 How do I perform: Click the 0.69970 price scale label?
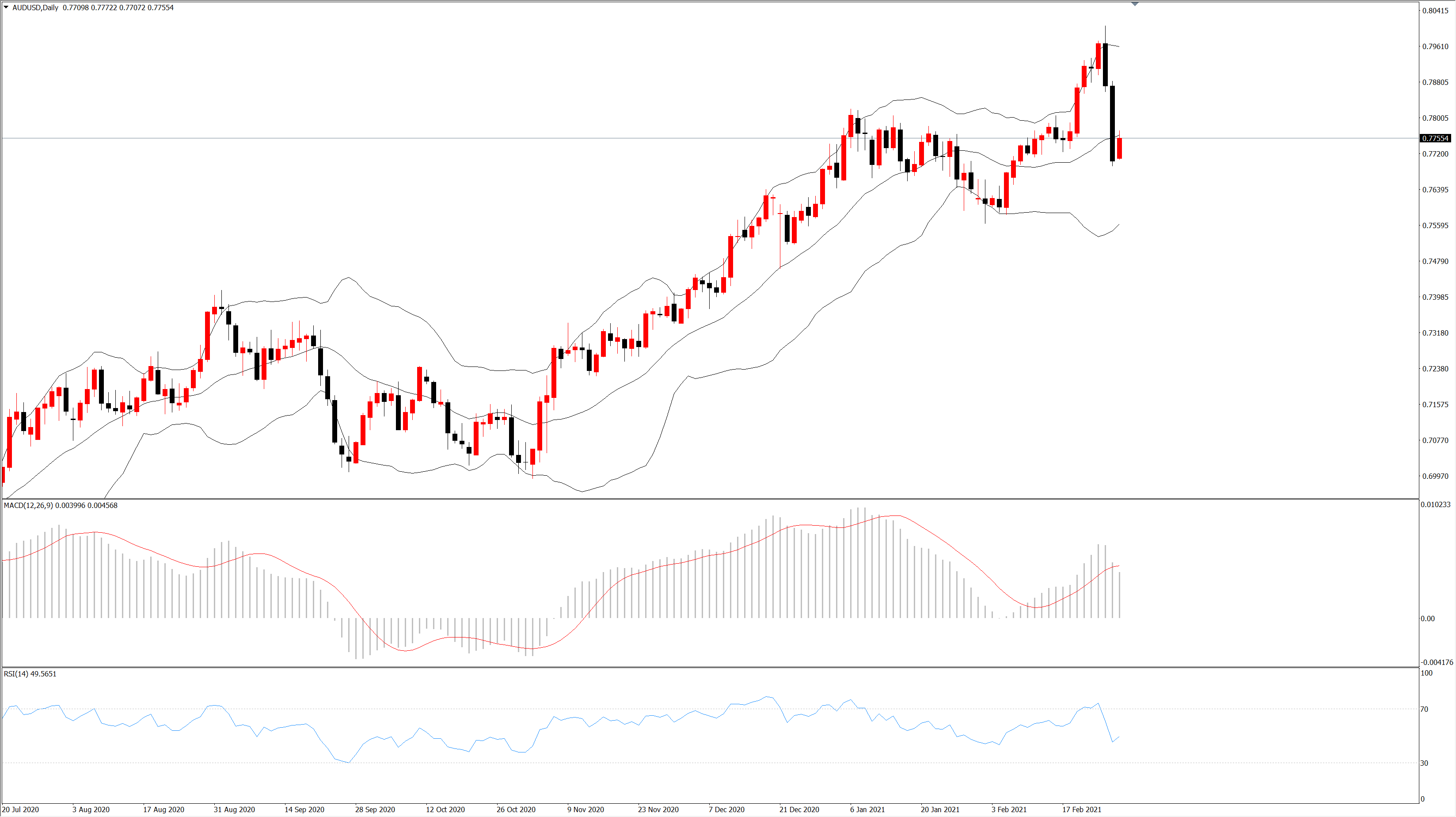[x=1435, y=476]
